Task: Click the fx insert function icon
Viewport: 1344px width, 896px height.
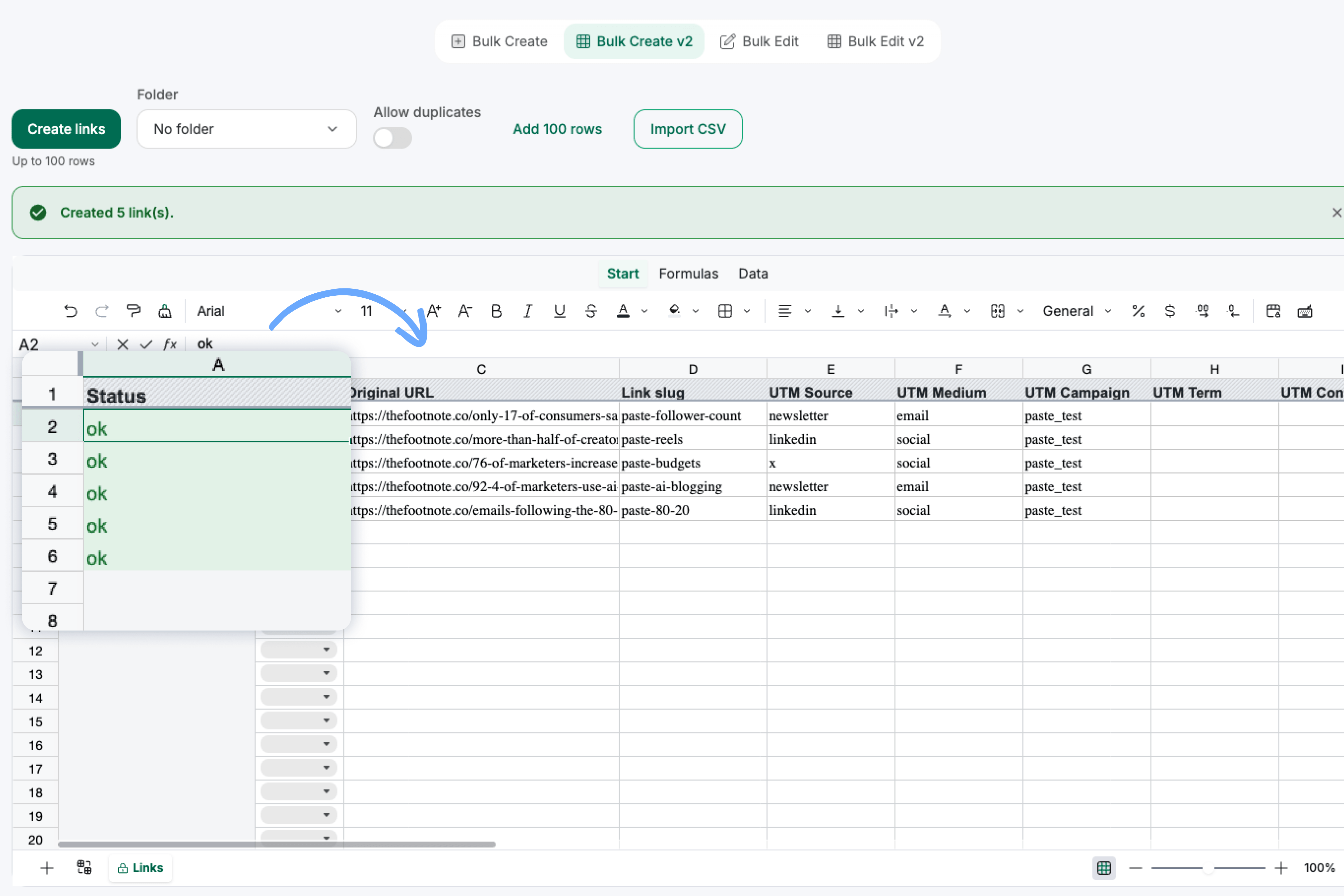Action: [170, 344]
